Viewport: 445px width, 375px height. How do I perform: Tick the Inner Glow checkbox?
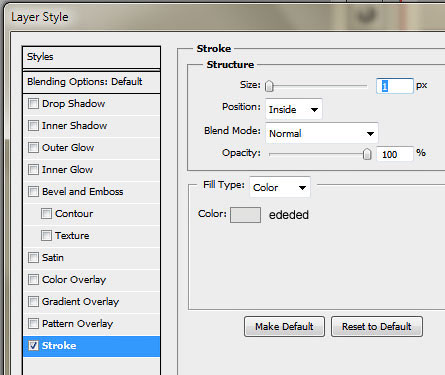[33, 169]
